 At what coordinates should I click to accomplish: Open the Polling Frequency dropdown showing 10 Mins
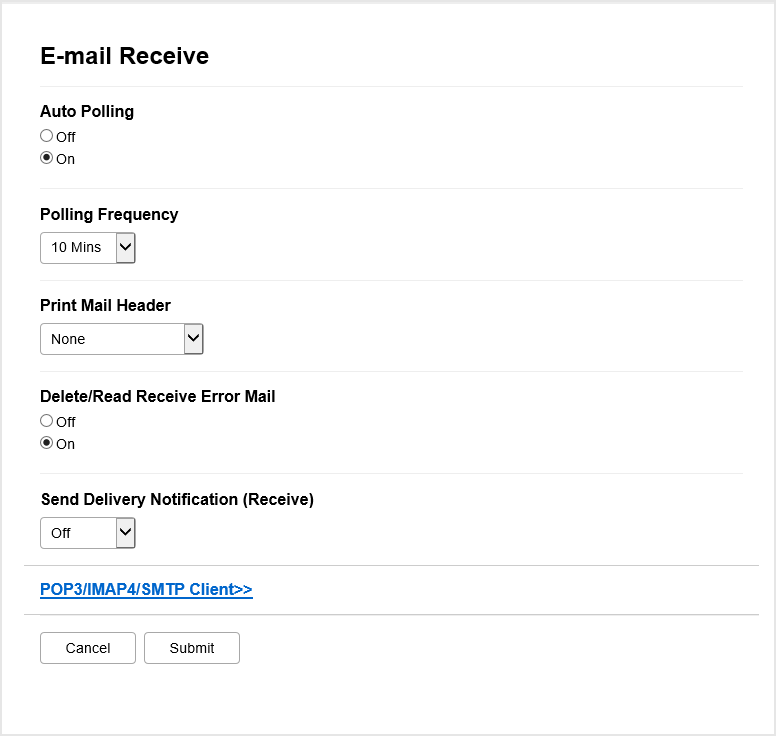point(78,247)
